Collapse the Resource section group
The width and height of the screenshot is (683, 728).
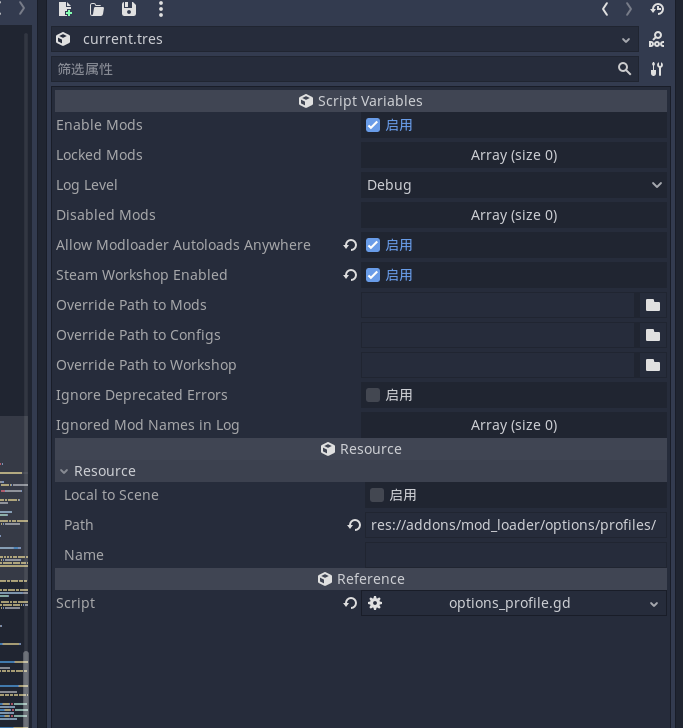point(64,471)
